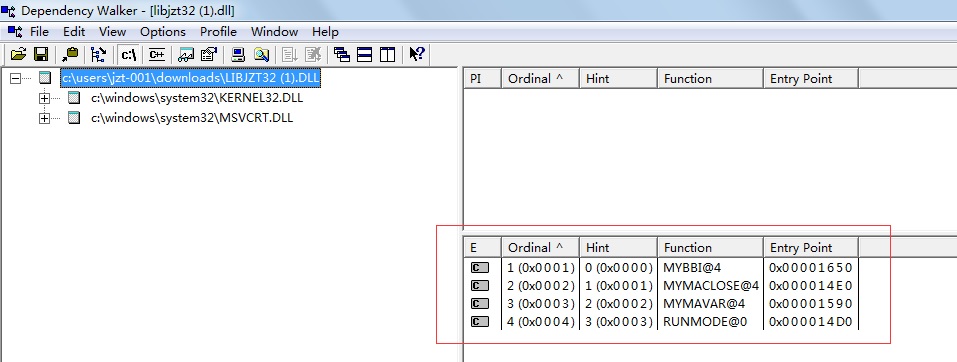Open the Edit menu
957x362 pixels.
[74, 32]
